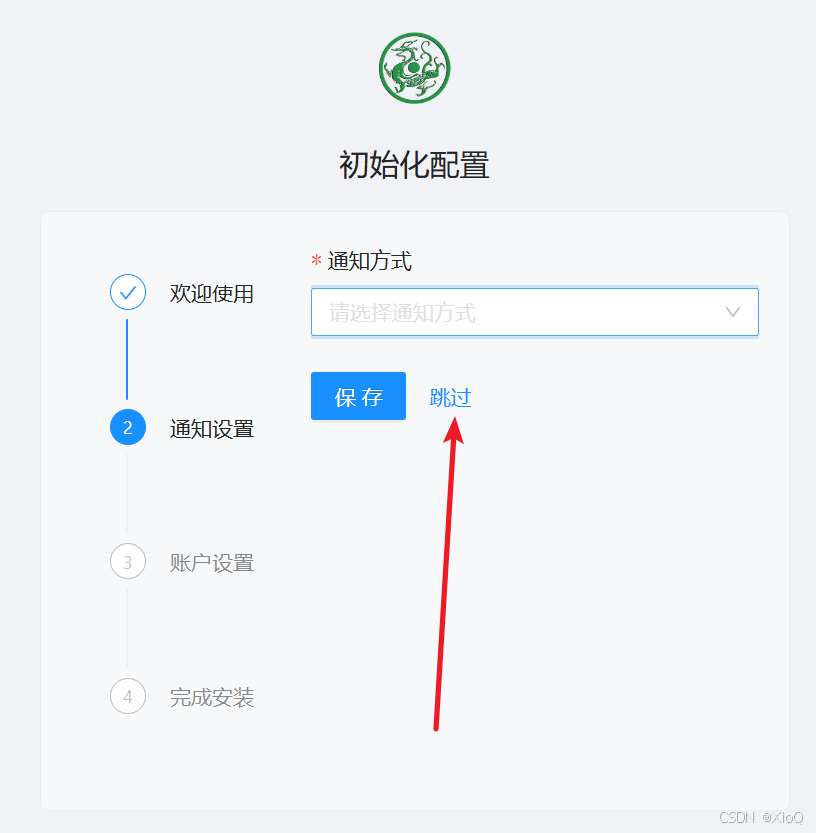The width and height of the screenshot is (816, 833).
Task: Click the red required asterisk
Action: [316, 260]
